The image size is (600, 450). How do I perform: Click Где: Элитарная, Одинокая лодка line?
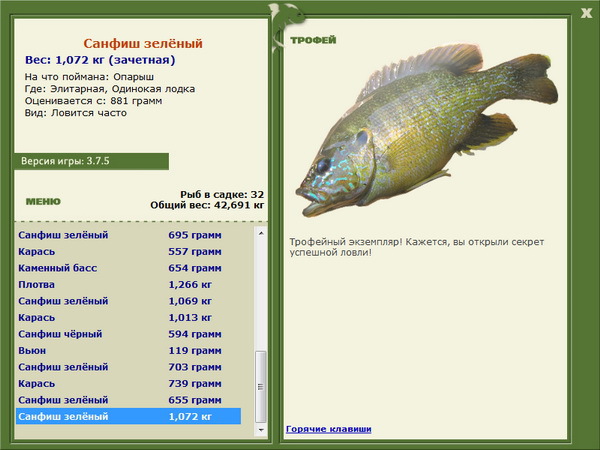(110, 89)
